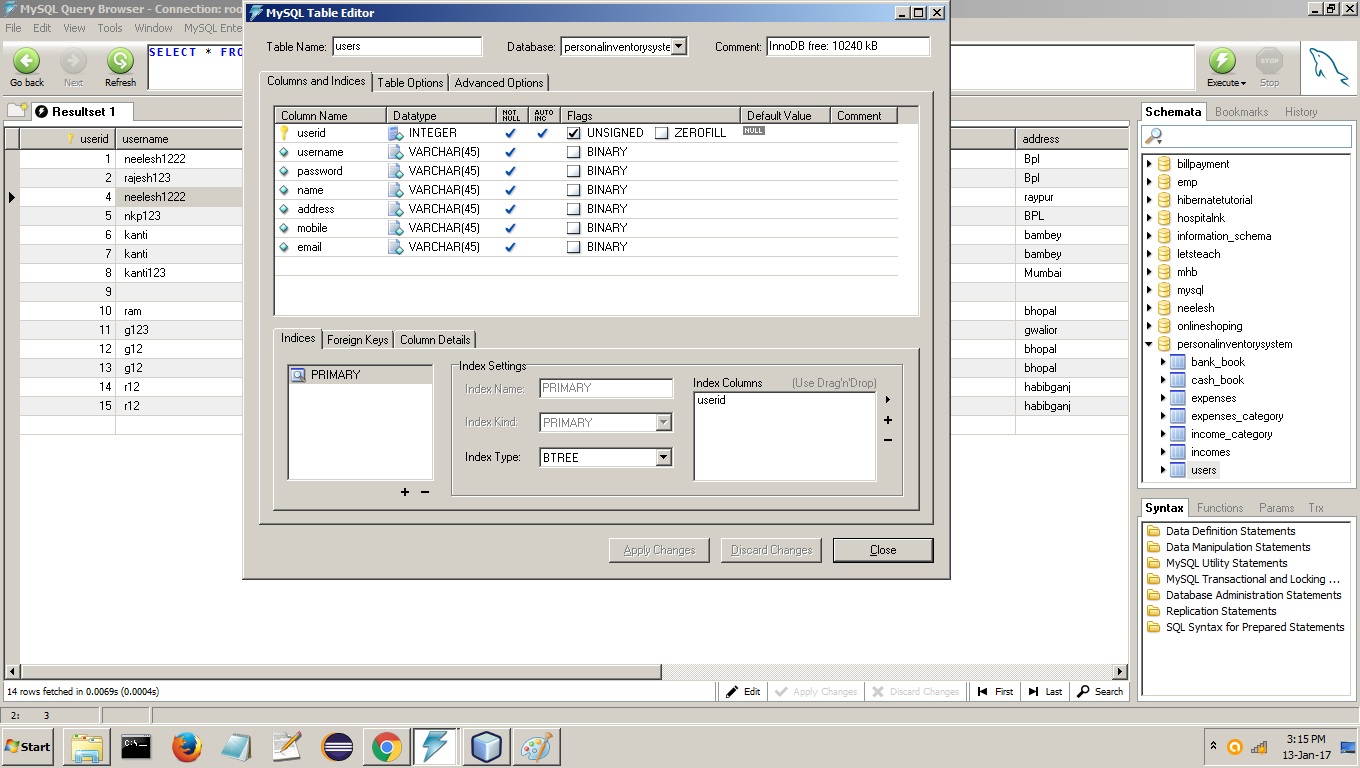Toggle BINARY flag for address column
The height and width of the screenshot is (768, 1360).
574,209
